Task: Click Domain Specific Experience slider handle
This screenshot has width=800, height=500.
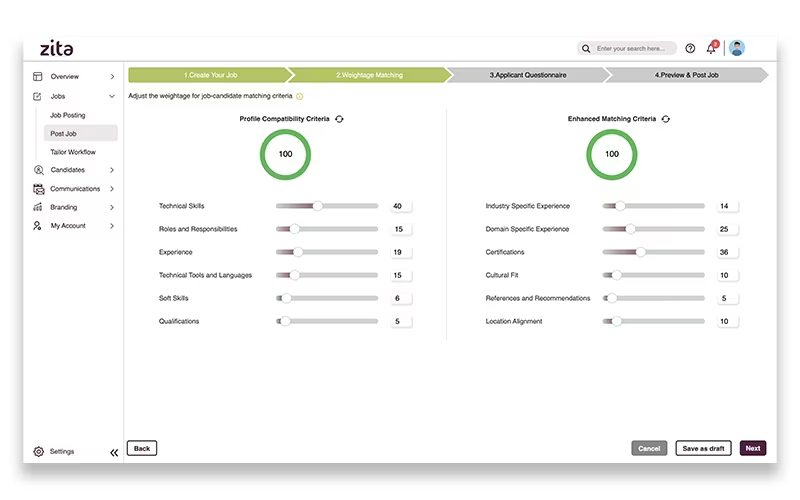Action: coord(631,229)
